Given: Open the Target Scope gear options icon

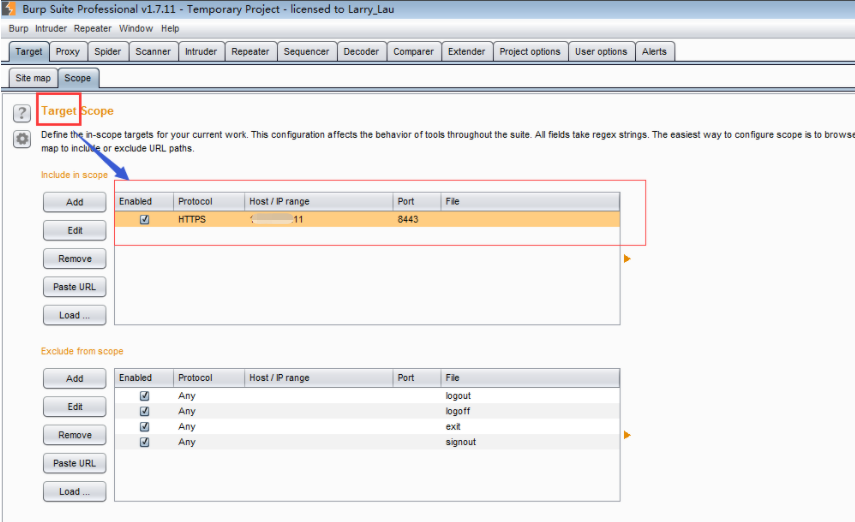Looking at the screenshot, I should click(22, 139).
